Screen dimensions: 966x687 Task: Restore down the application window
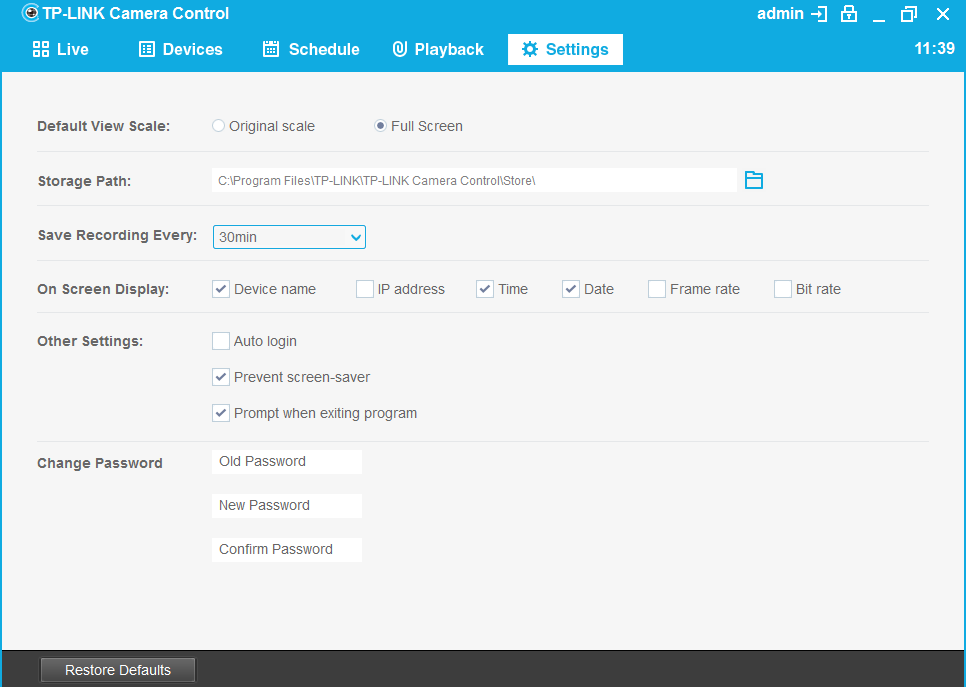pyautogui.click(x=909, y=14)
